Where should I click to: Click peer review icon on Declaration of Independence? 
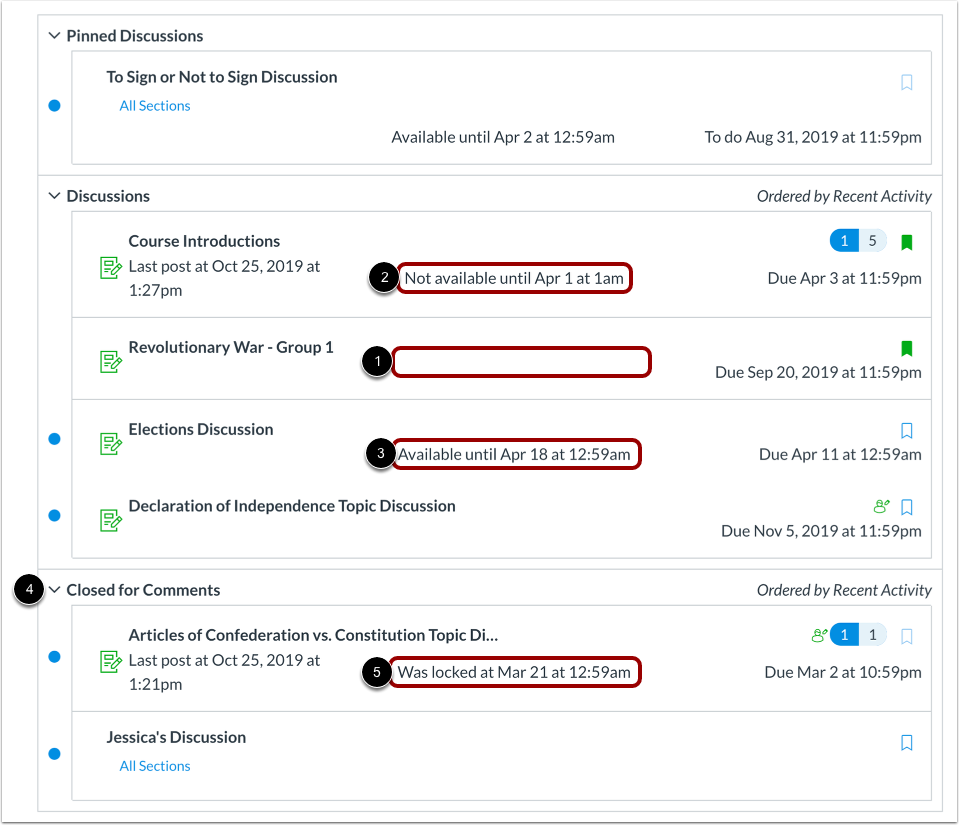pyautogui.click(x=881, y=506)
